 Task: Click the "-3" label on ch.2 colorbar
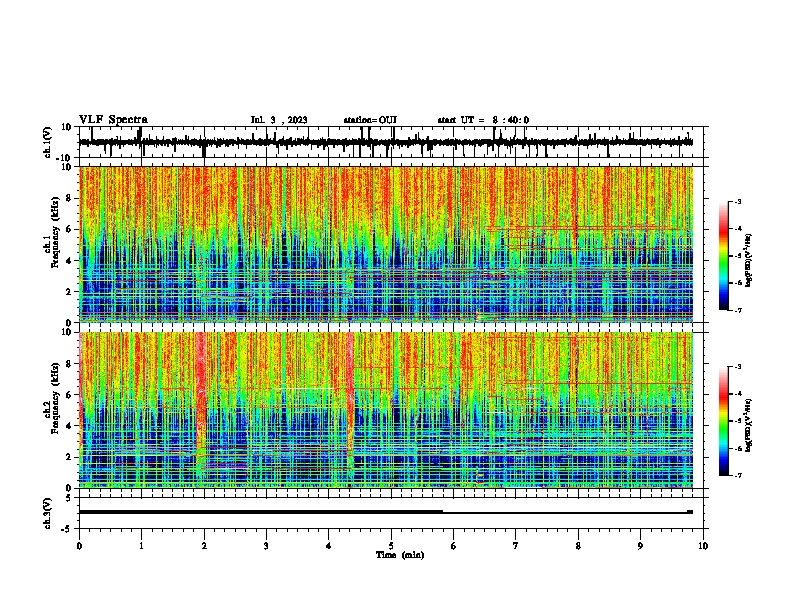[x=737, y=367]
